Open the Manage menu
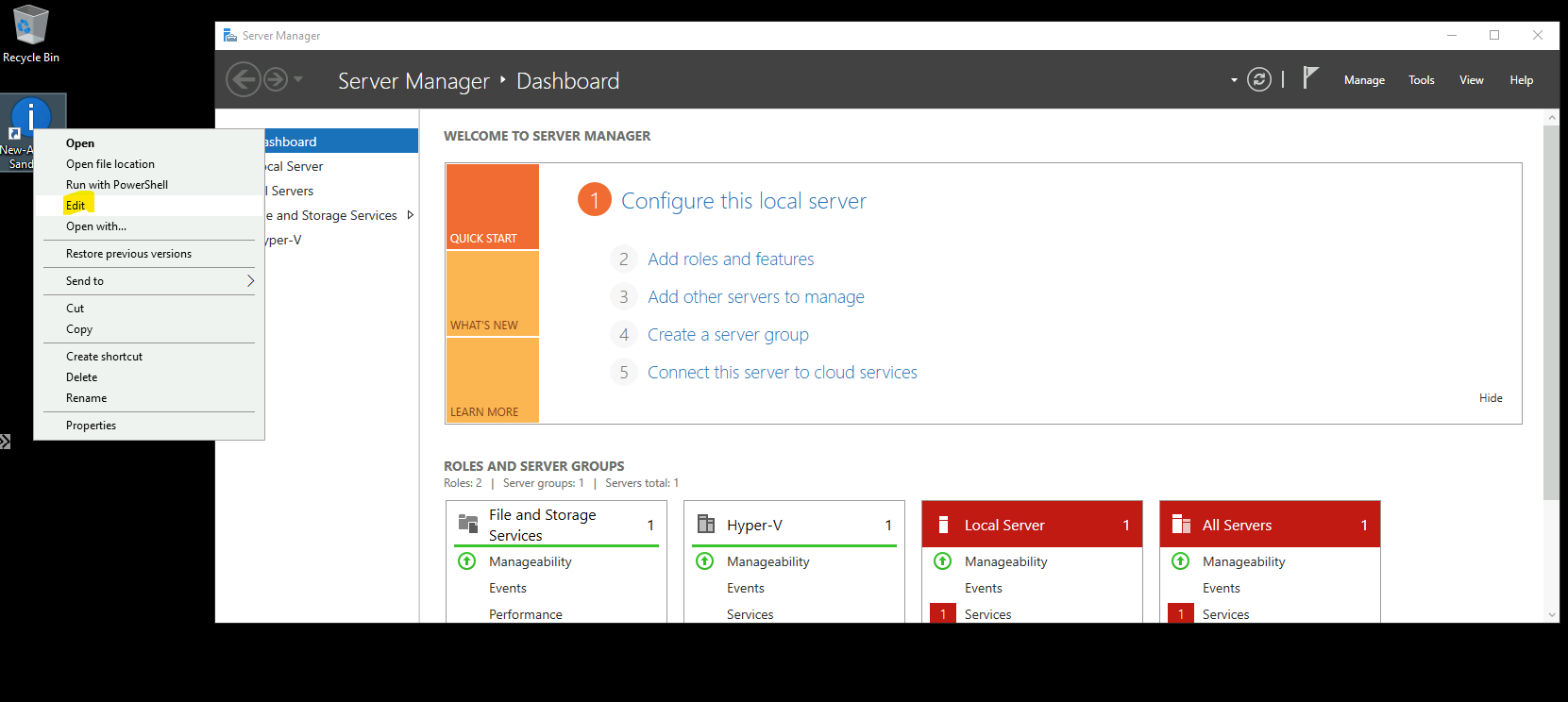Screen dimensions: 1568x702 (1364, 80)
